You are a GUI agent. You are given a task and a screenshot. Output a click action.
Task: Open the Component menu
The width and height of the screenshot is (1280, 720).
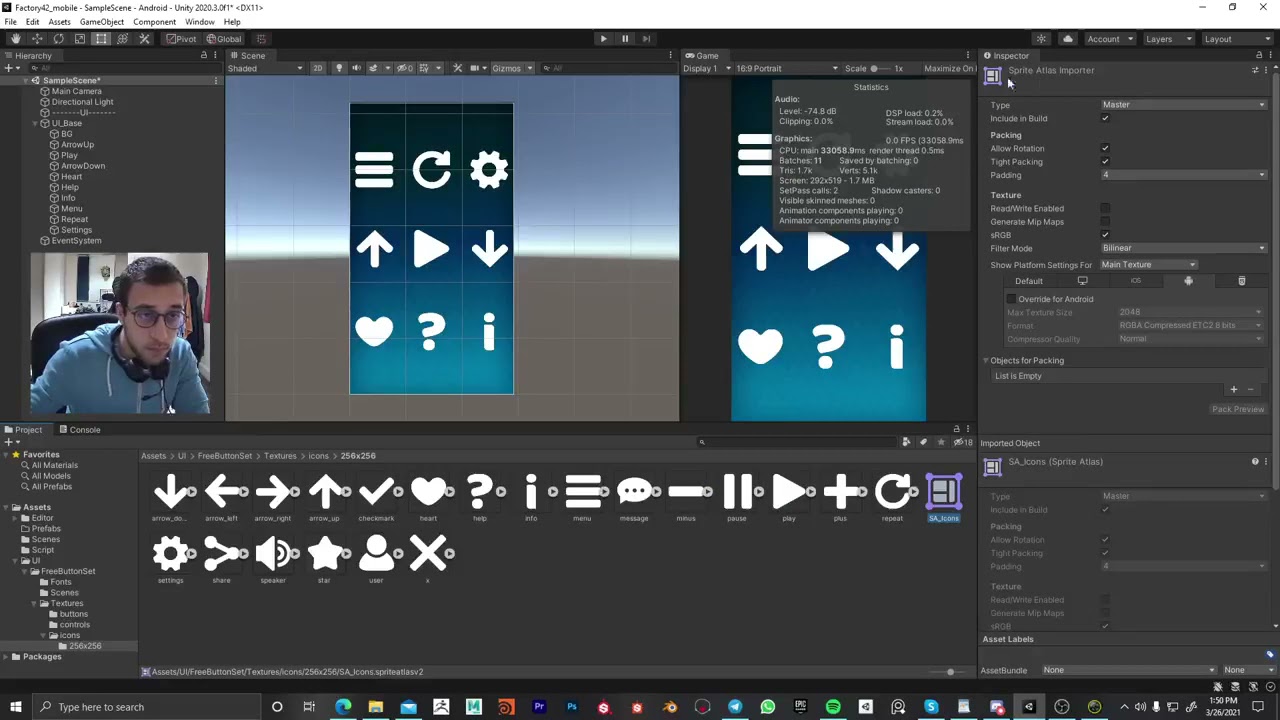point(154,22)
